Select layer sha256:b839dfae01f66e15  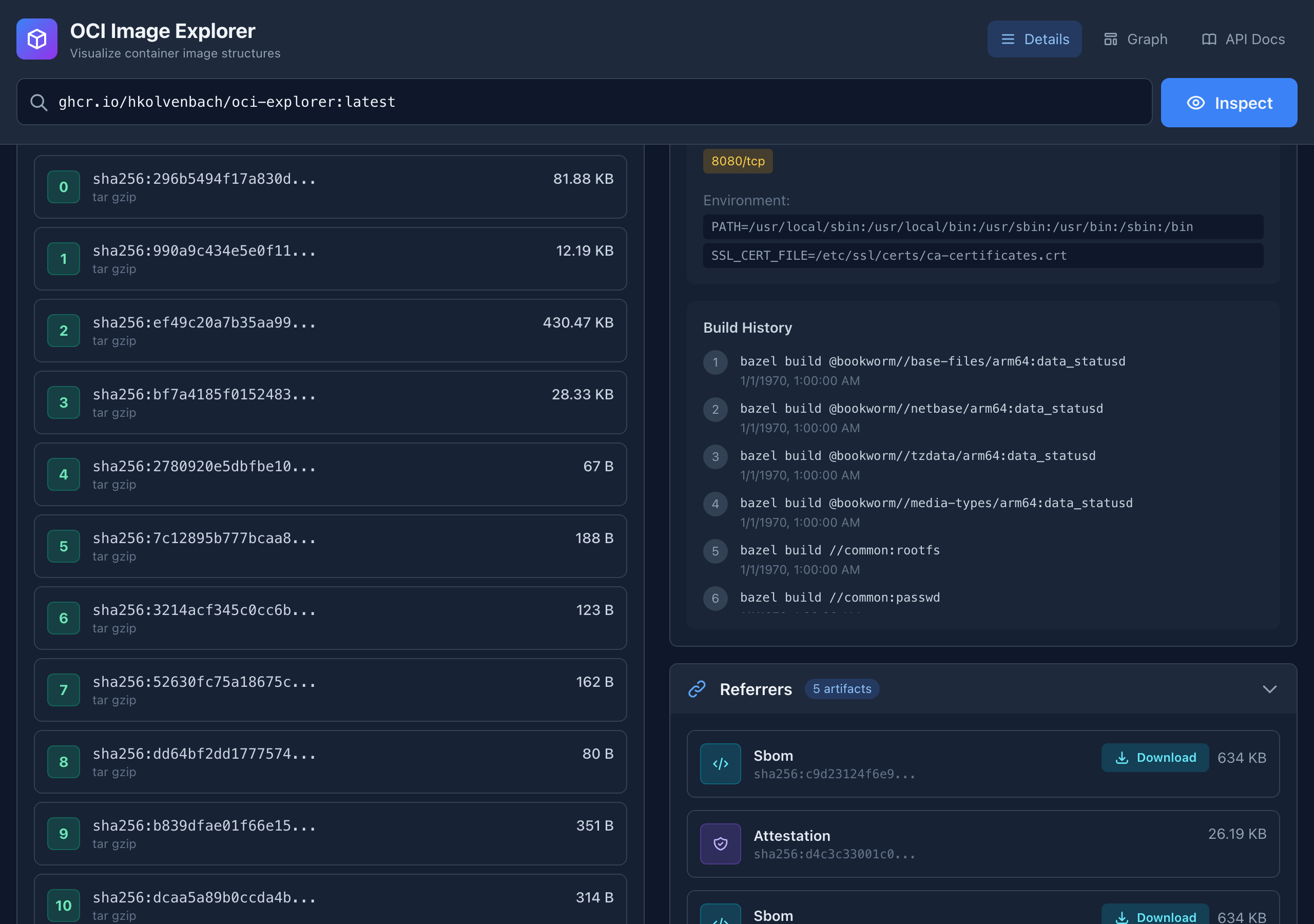[330, 834]
